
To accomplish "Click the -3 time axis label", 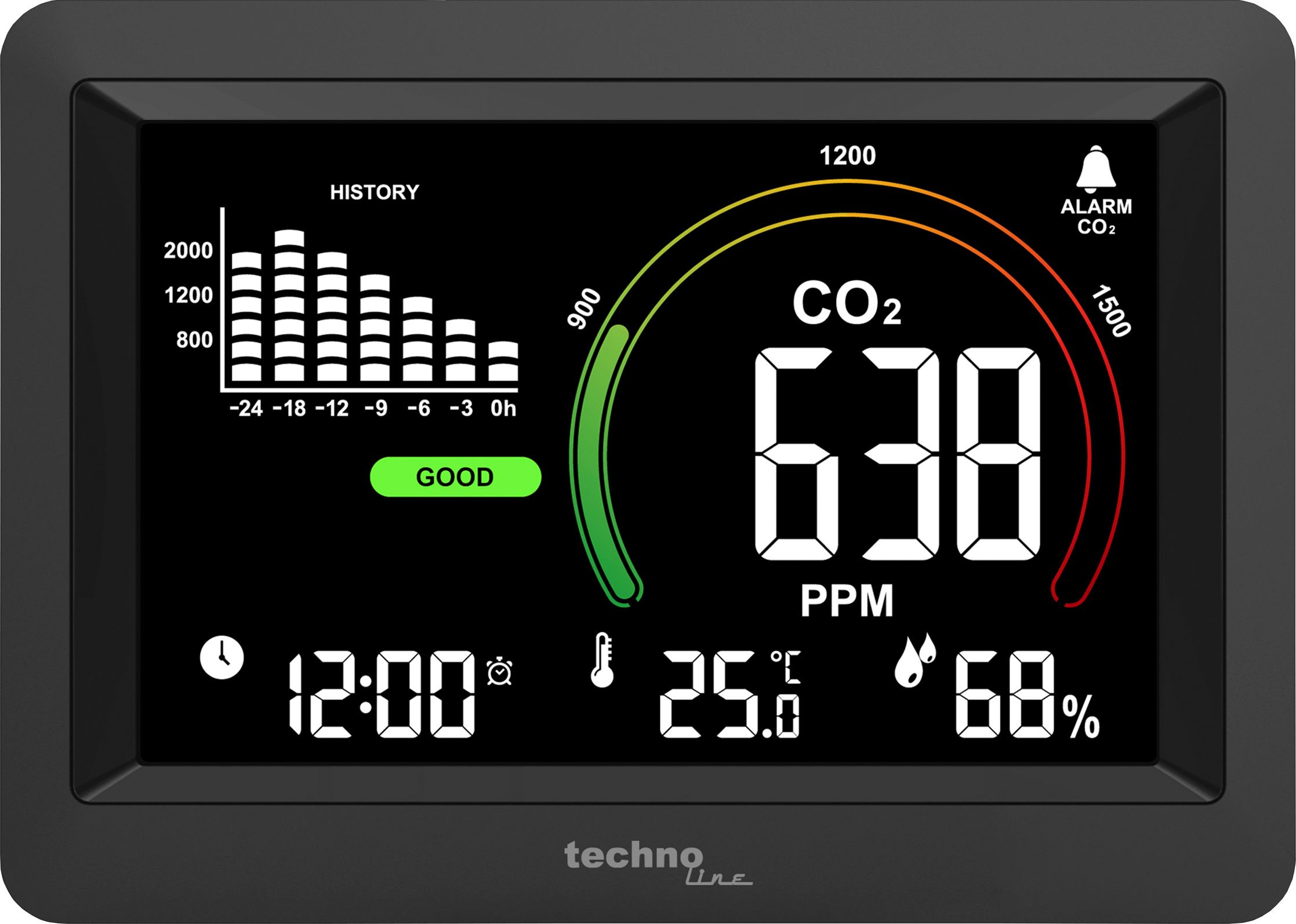I will click(462, 409).
